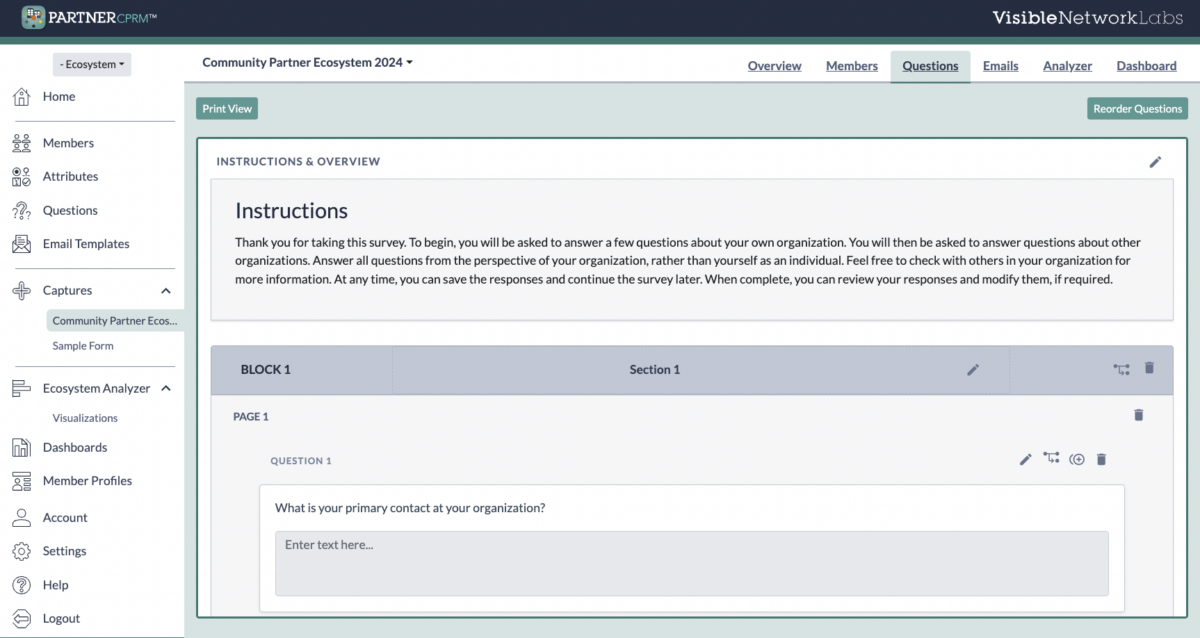The width and height of the screenshot is (1200, 638).
Task: Delete Page 1 with trash icon
Action: [x=1138, y=415]
